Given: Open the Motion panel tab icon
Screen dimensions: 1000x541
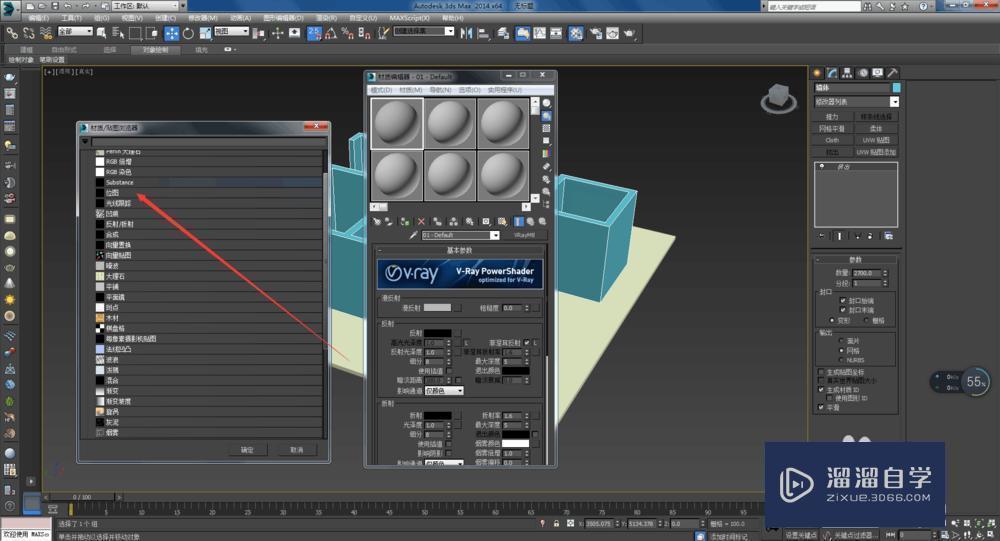Looking at the screenshot, I should click(x=863, y=73).
